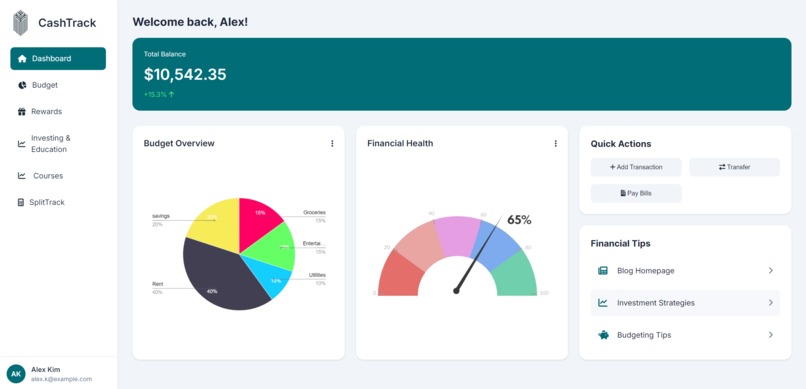Viewport: 806px width, 389px height.
Task: Click the $10,542.35 balance amount
Action: (x=185, y=75)
